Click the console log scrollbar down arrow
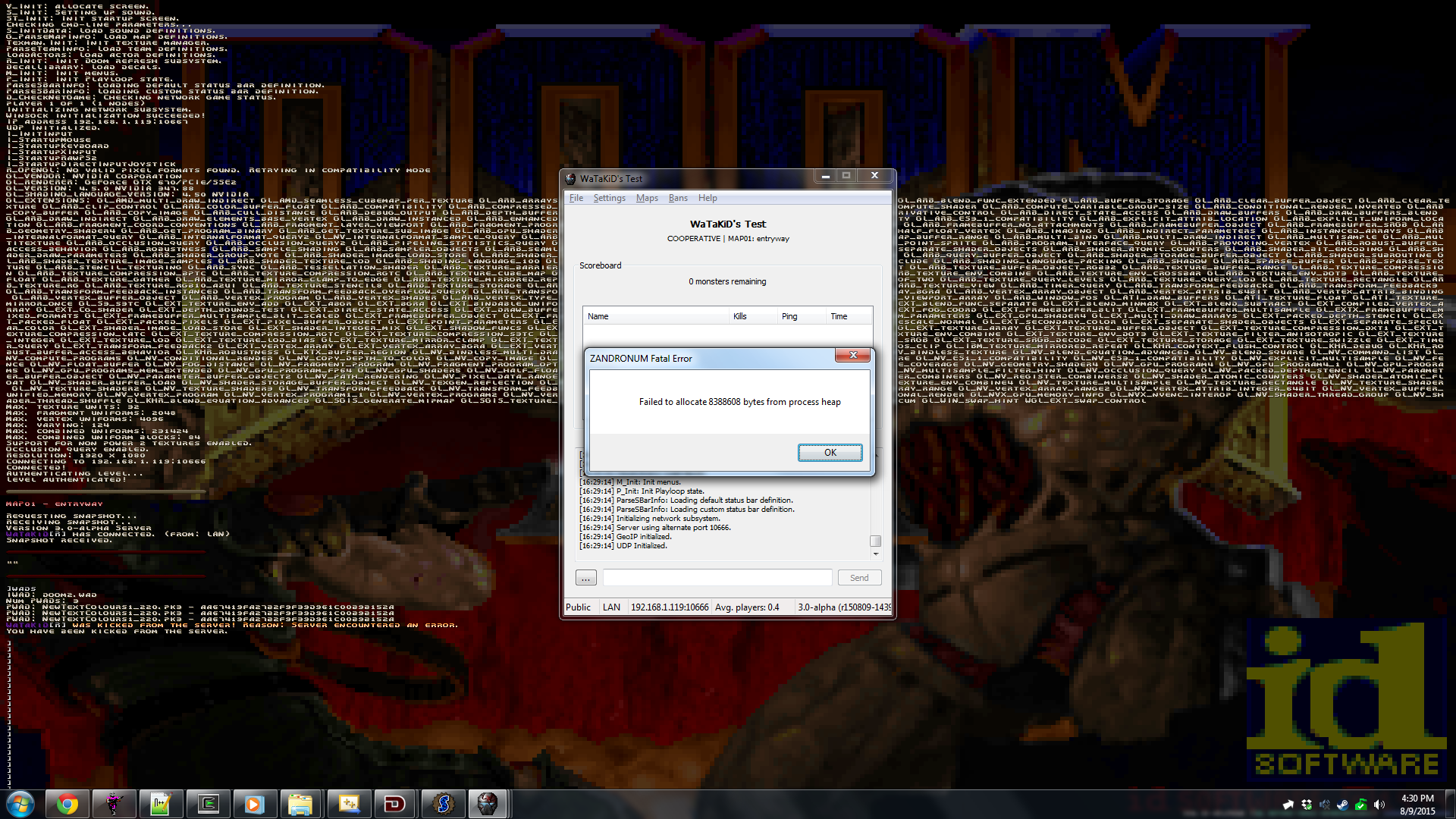1456x819 pixels. click(876, 554)
